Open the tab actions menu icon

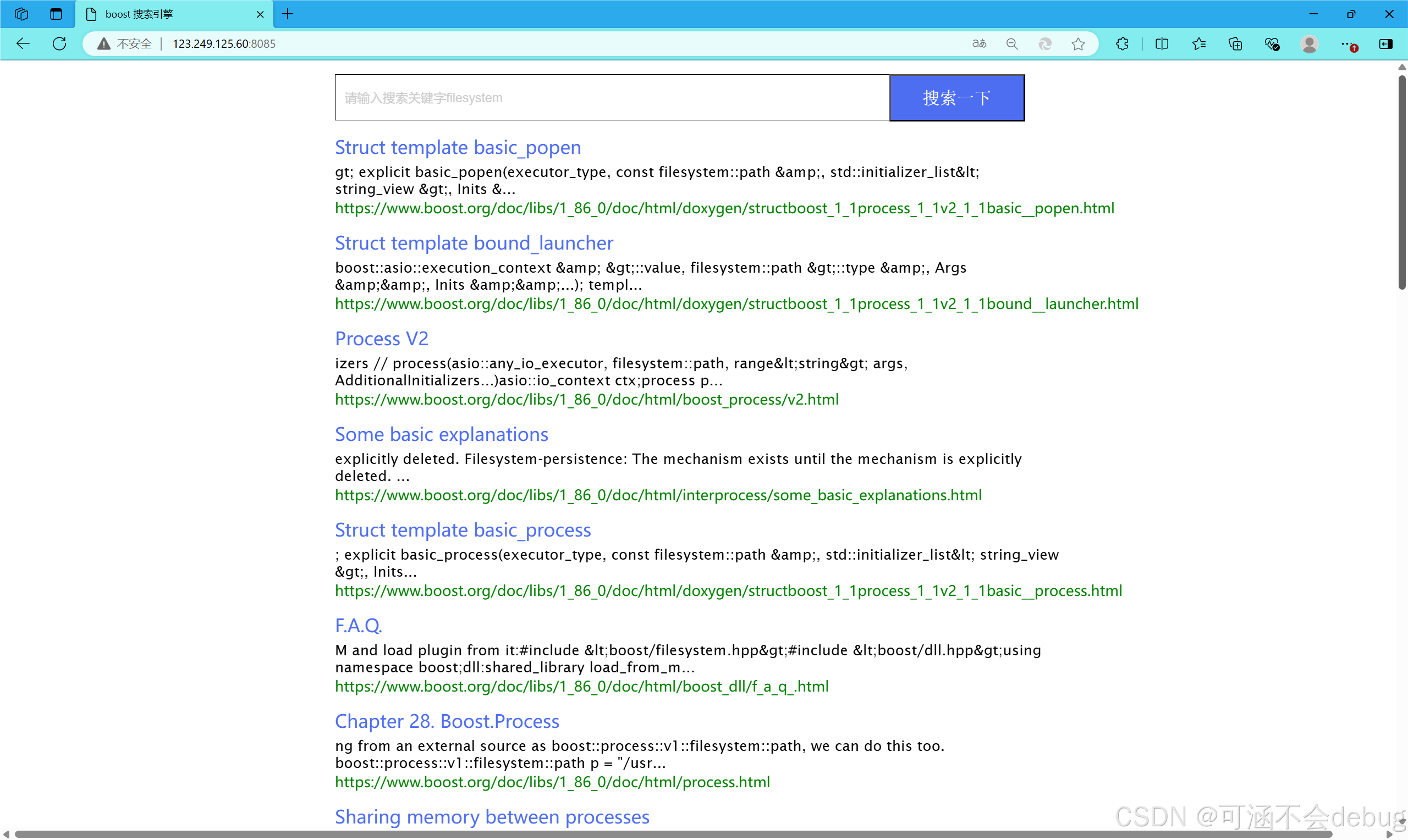pos(56,14)
